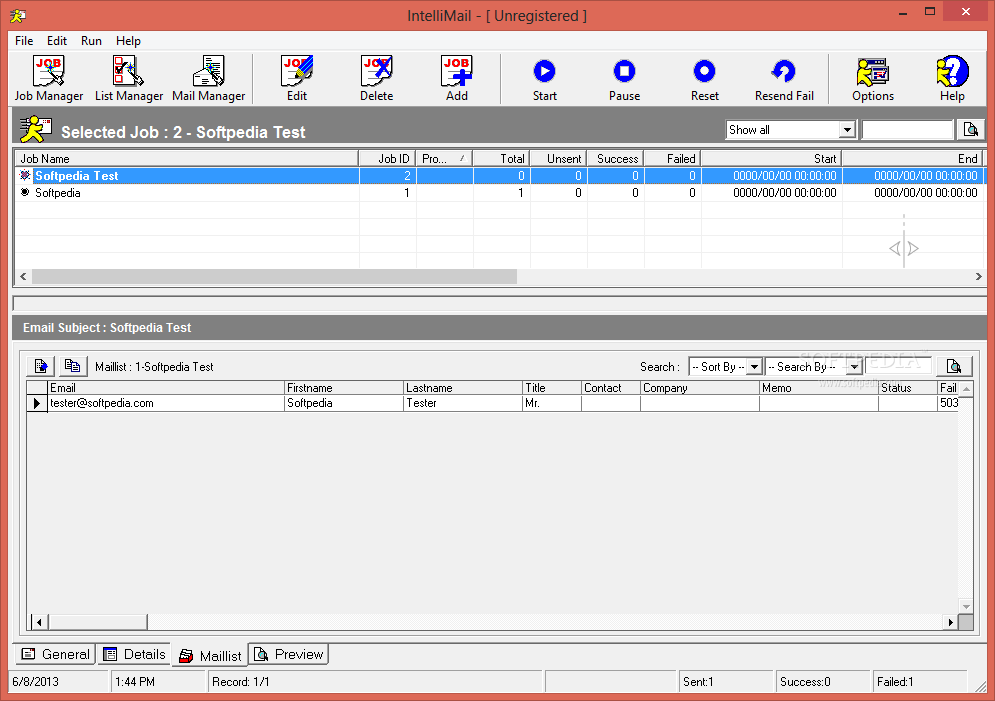The height and width of the screenshot is (701, 995).
Task: Open the Options toolbar icon
Action: pos(873,79)
